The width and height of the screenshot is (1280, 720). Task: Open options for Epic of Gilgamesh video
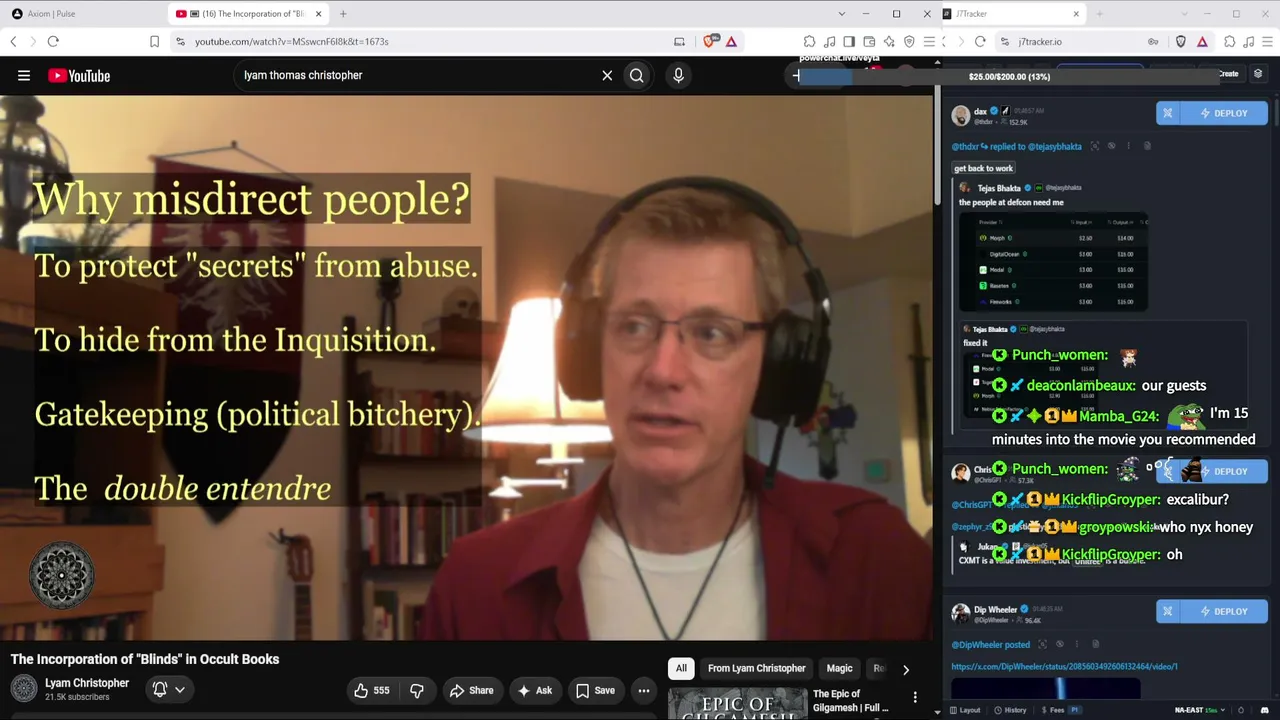coord(914,697)
